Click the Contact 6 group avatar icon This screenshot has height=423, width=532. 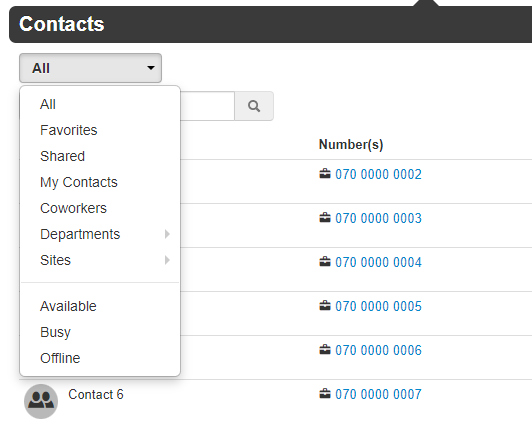pos(41,401)
